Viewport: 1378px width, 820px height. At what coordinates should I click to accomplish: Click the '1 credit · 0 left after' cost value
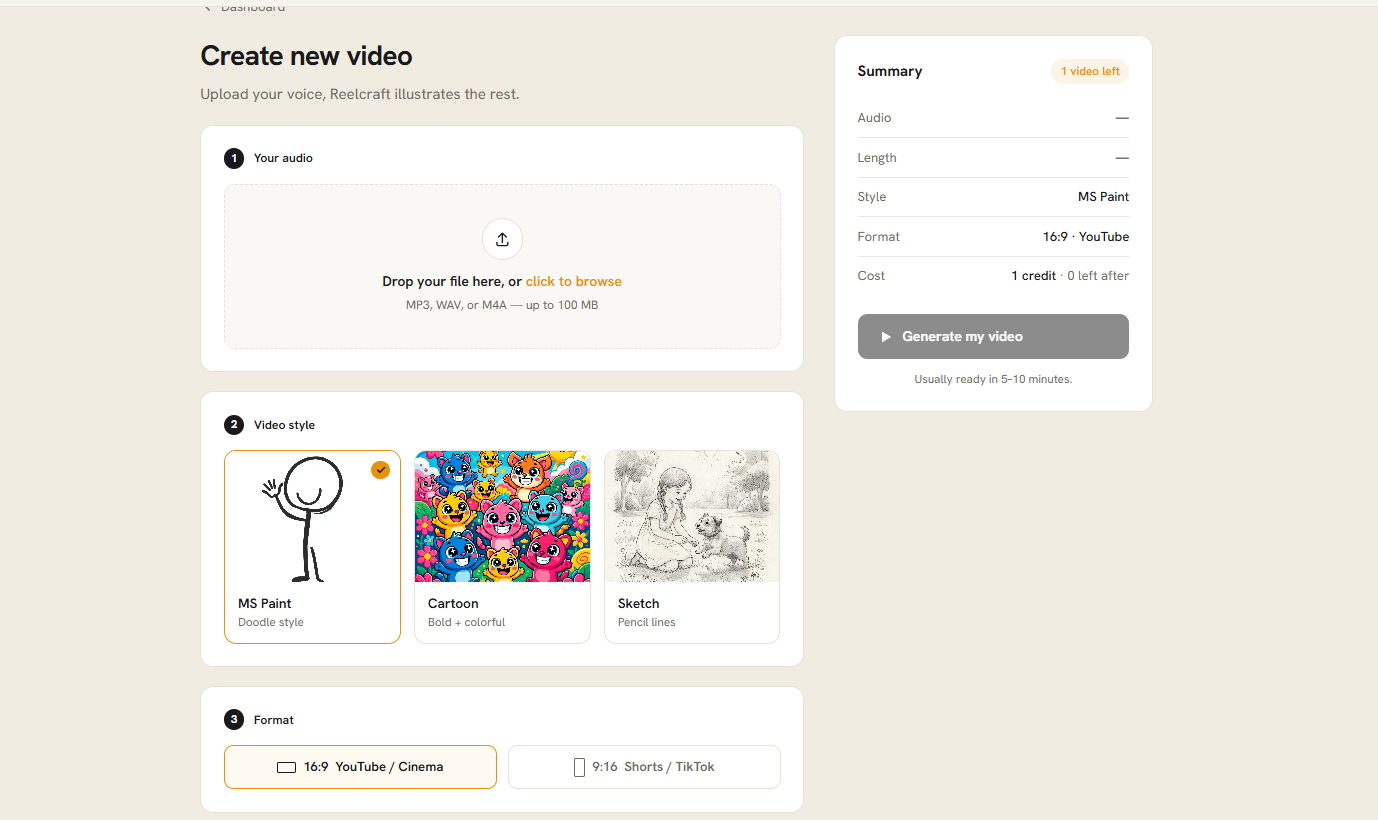pos(1070,276)
